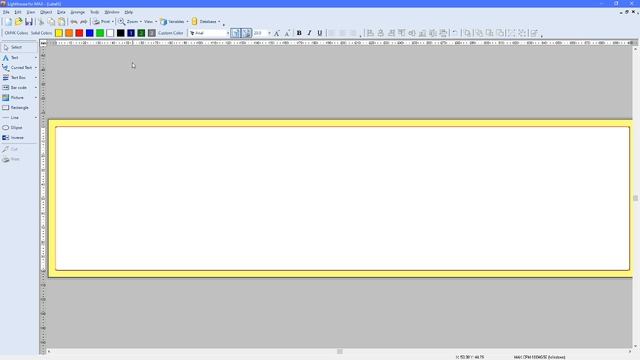
Task: Open the Tools menu
Action: pos(94,12)
